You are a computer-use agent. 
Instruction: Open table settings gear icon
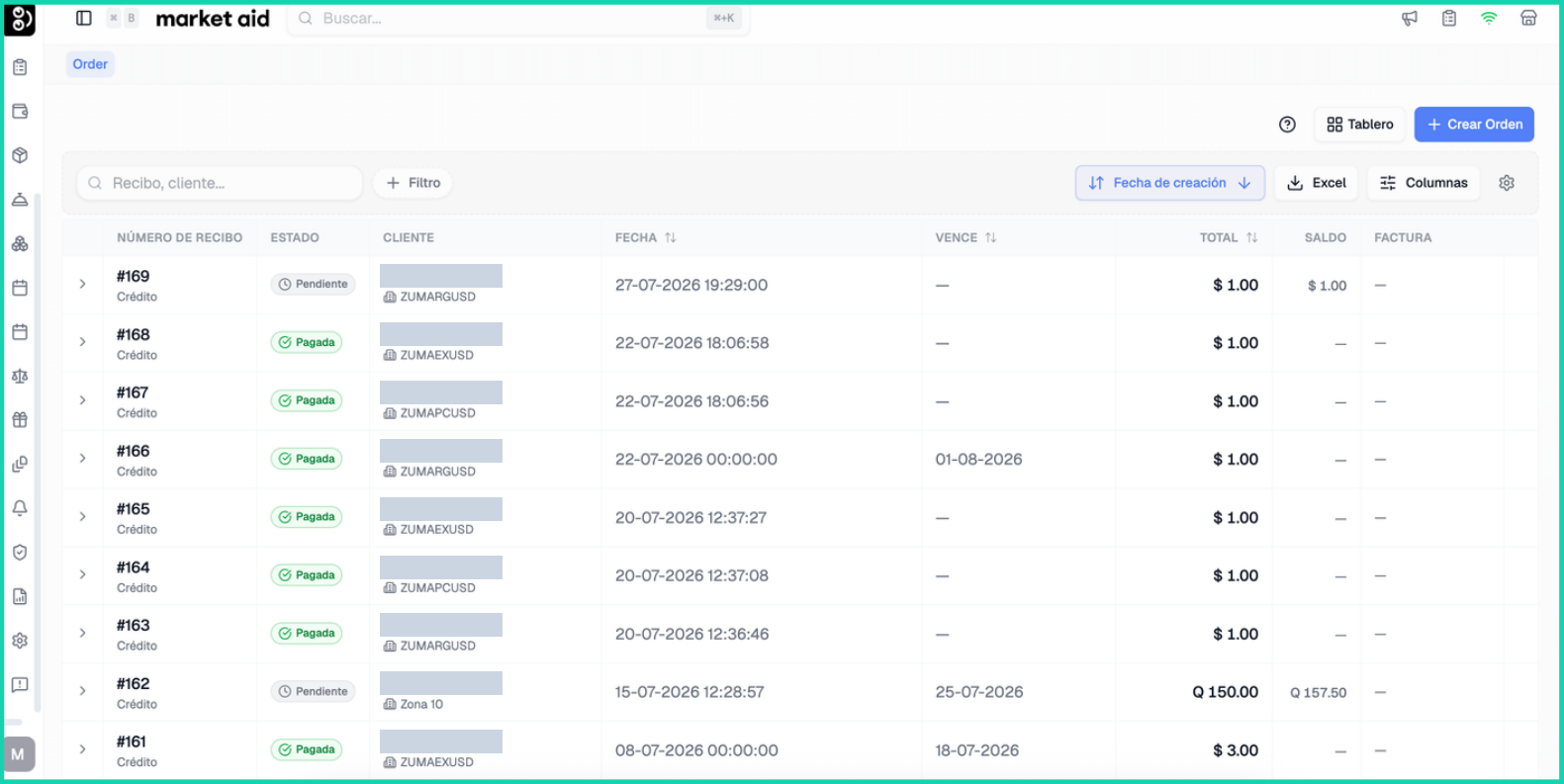click(x=1507, y=183)
